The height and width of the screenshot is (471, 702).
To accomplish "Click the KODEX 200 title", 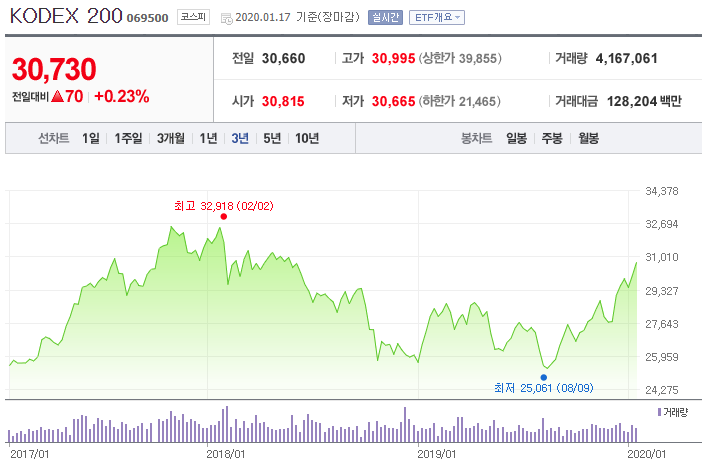I will pos(66,16).
